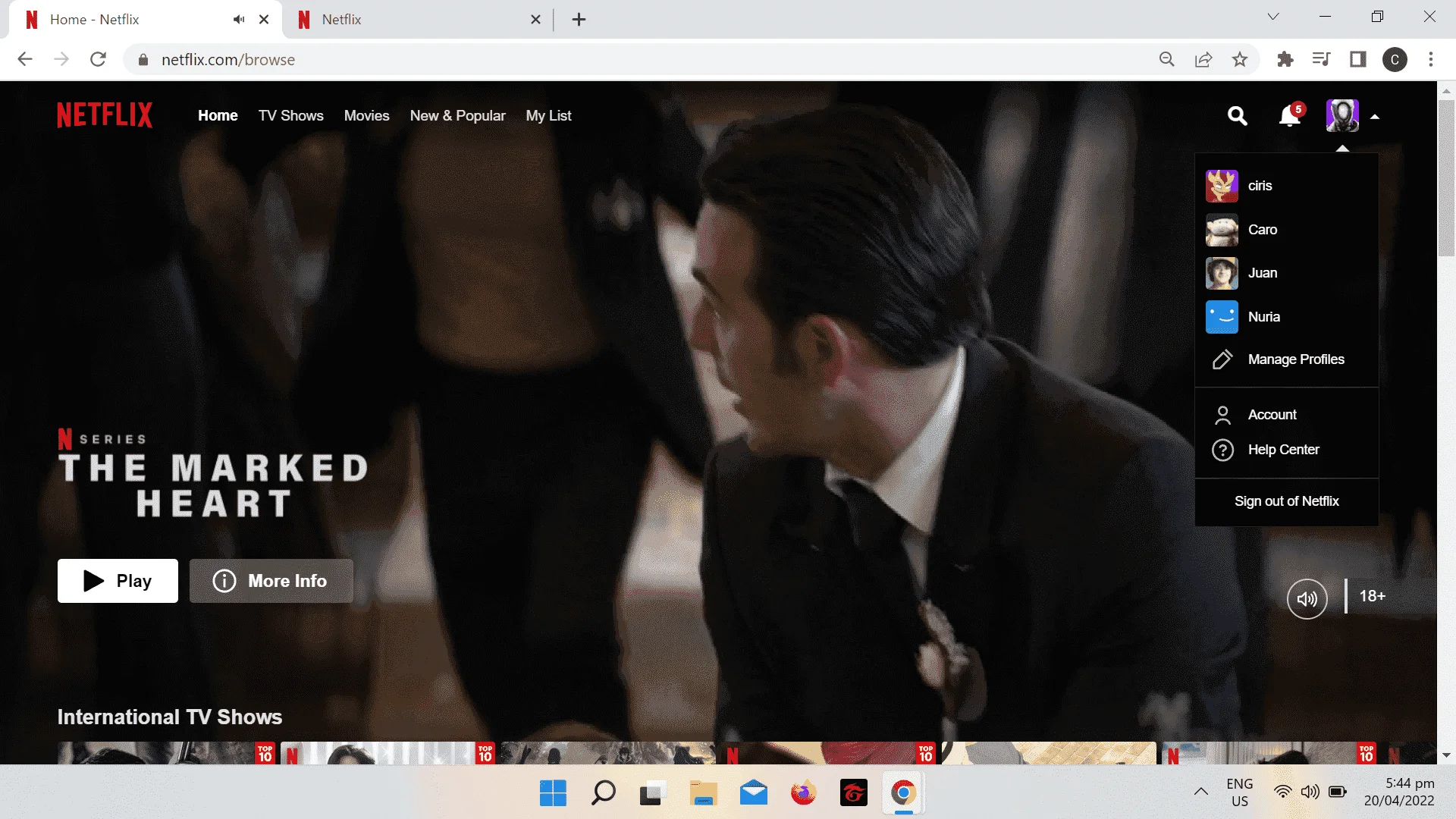Image resolution: width=1456 pixels, height=819 pixels.
Task: Open media controls icon in toolbar
Action: tap(1321, 59)
